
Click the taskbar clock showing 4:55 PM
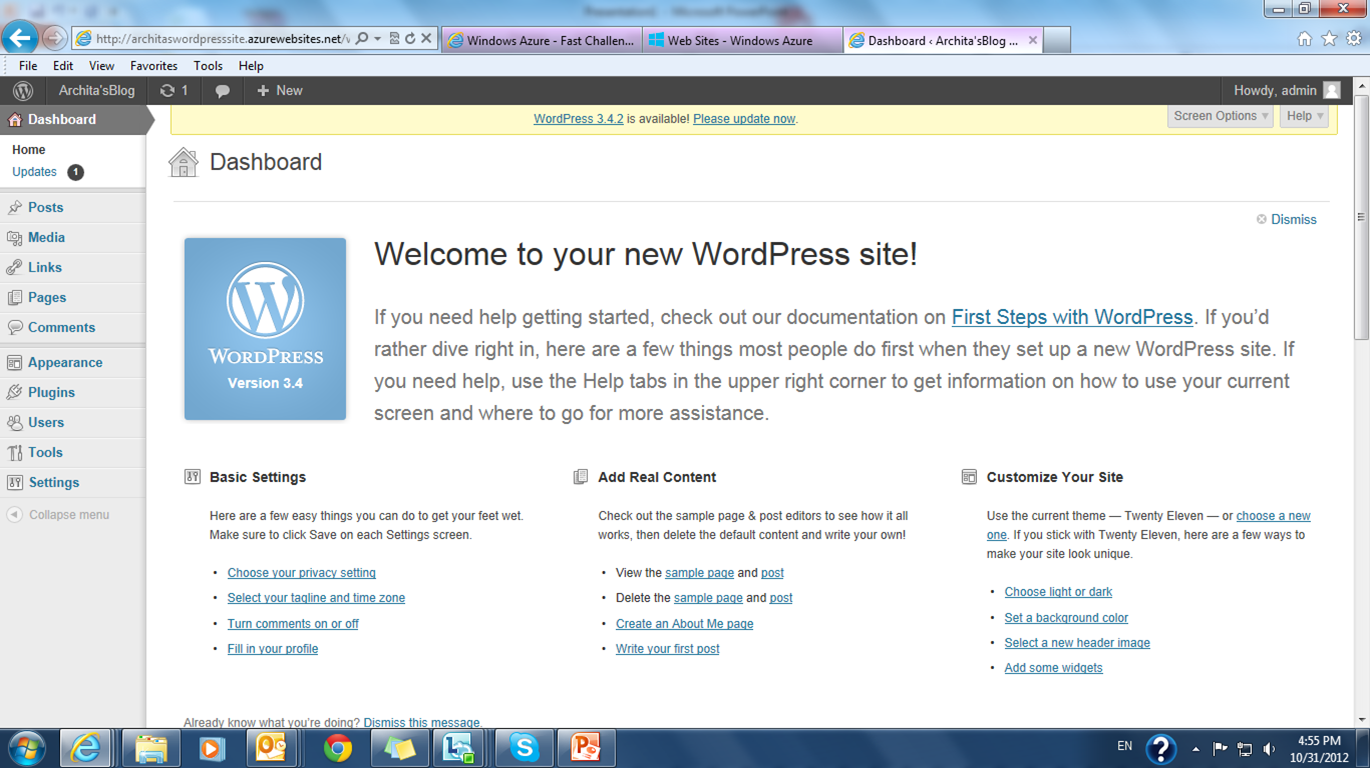pos(1319,749)
